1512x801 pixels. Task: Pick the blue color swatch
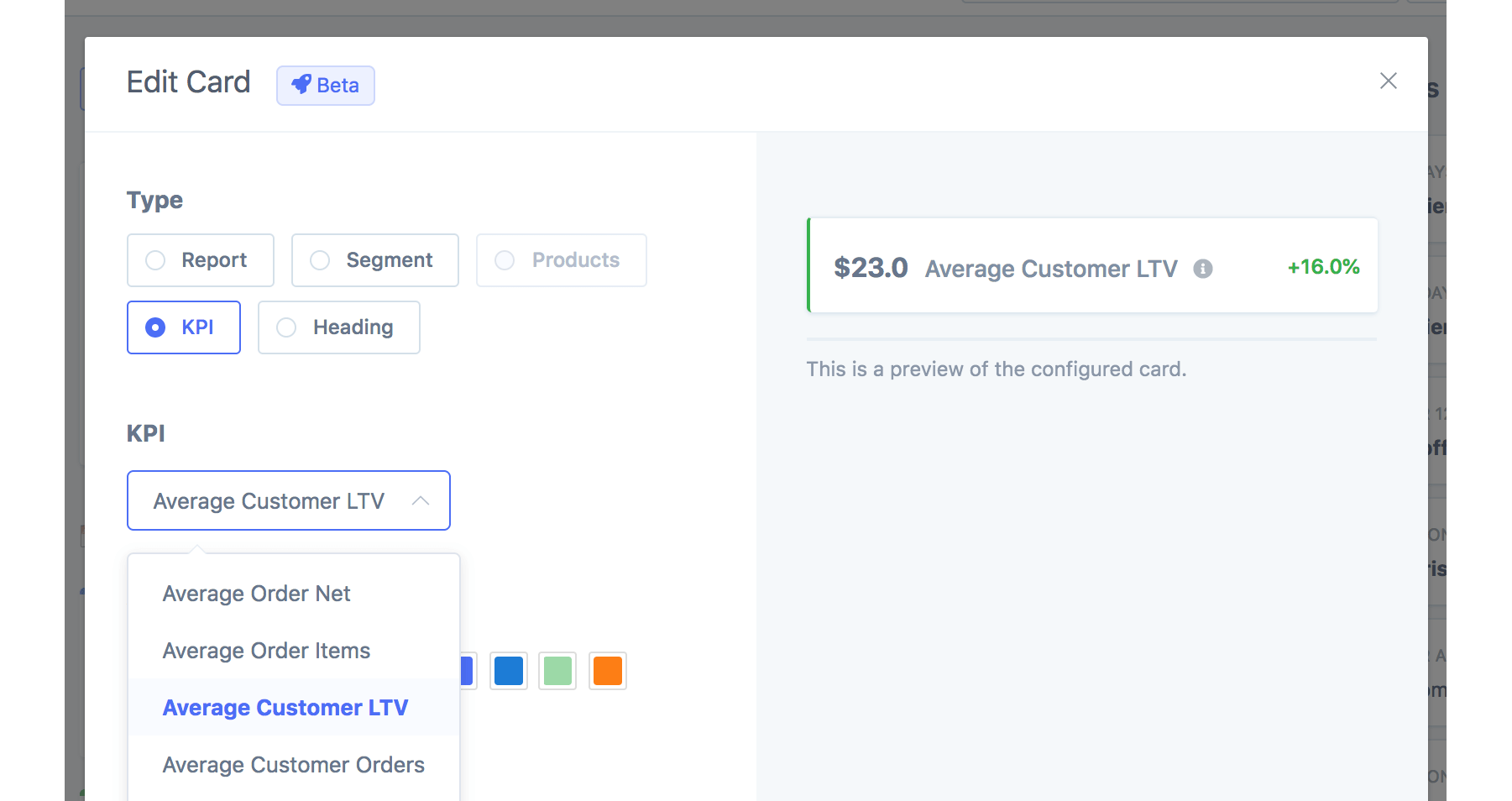click(x=509, y=671)
